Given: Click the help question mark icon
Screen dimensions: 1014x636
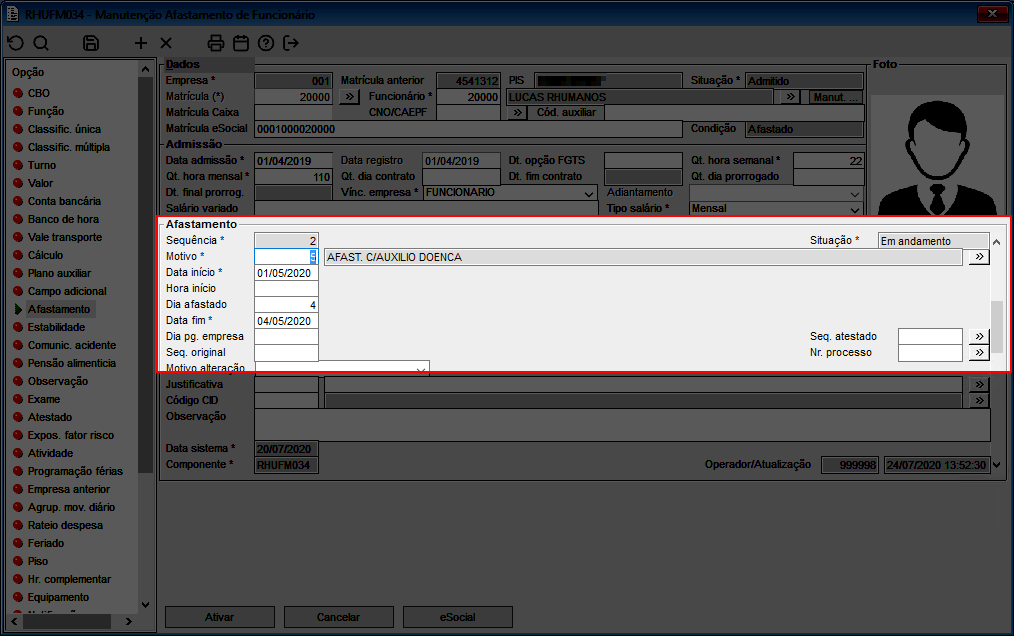Looking at the screenshot, I should click(x=266, y=43).
